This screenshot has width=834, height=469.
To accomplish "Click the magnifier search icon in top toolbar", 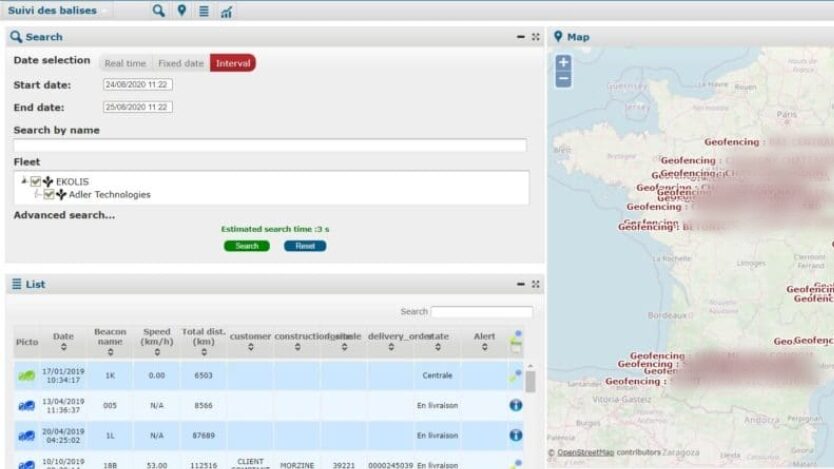I will [158, 11].
